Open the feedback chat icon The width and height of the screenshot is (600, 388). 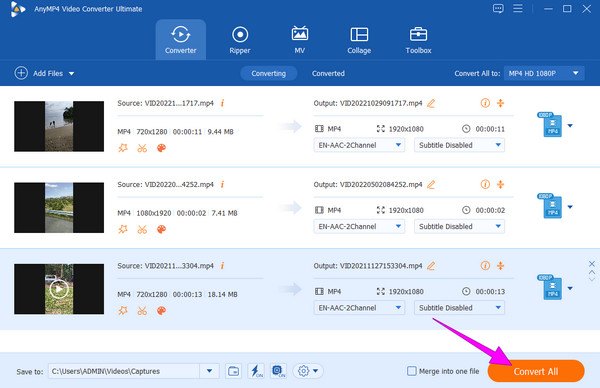tap(498, 8)
